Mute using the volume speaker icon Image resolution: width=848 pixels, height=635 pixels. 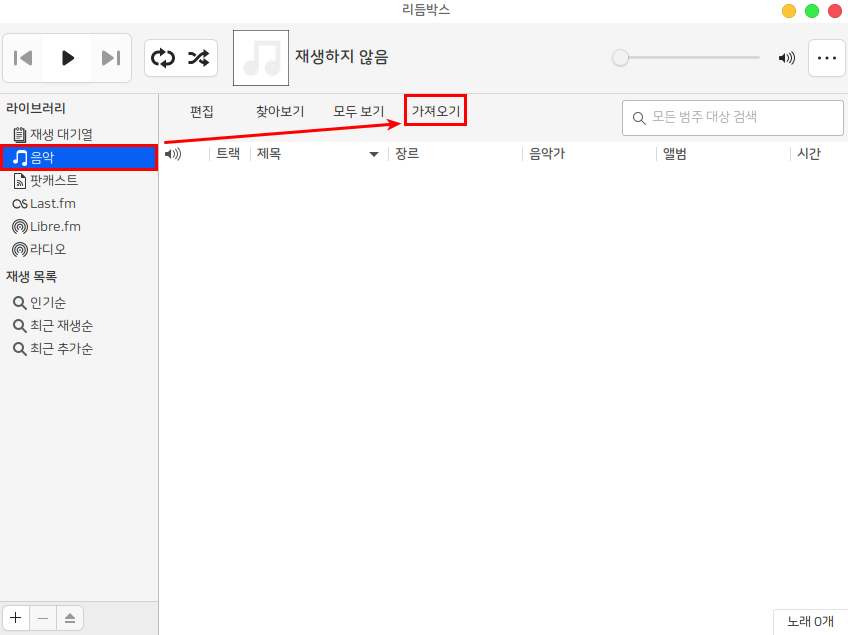coord(787,58)
